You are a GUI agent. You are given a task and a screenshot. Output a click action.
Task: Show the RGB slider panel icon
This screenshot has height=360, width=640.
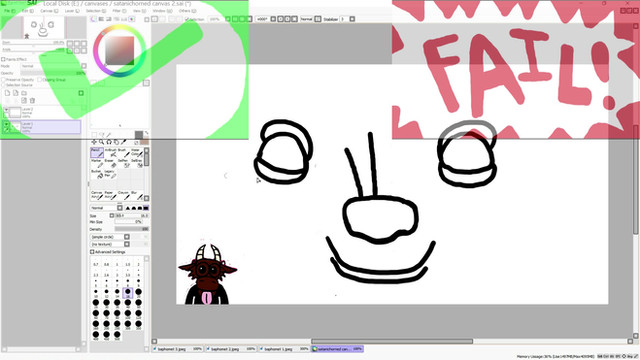click(x=101, y=19)
